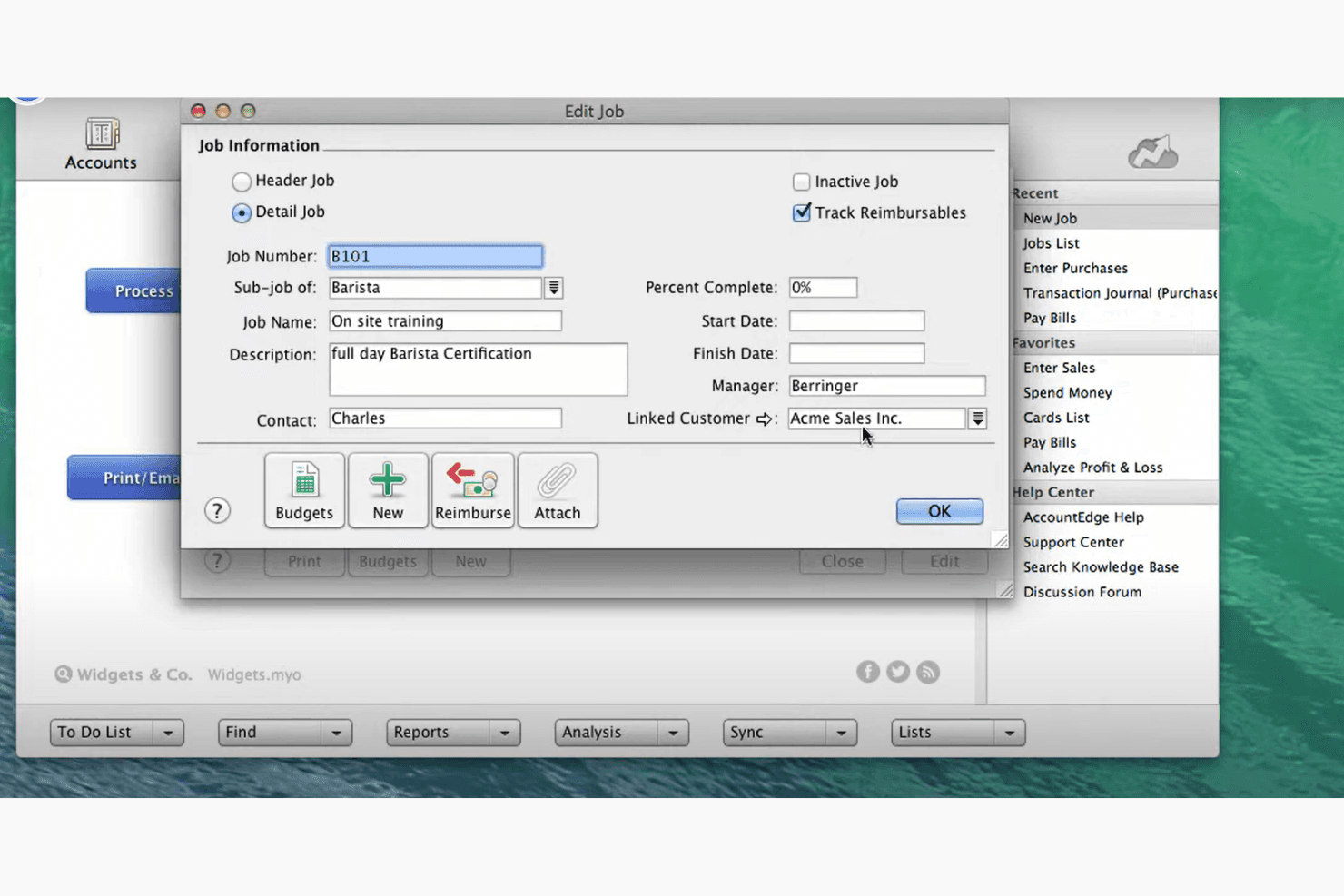Open Cards List under Favorites

click(1056, 418)
